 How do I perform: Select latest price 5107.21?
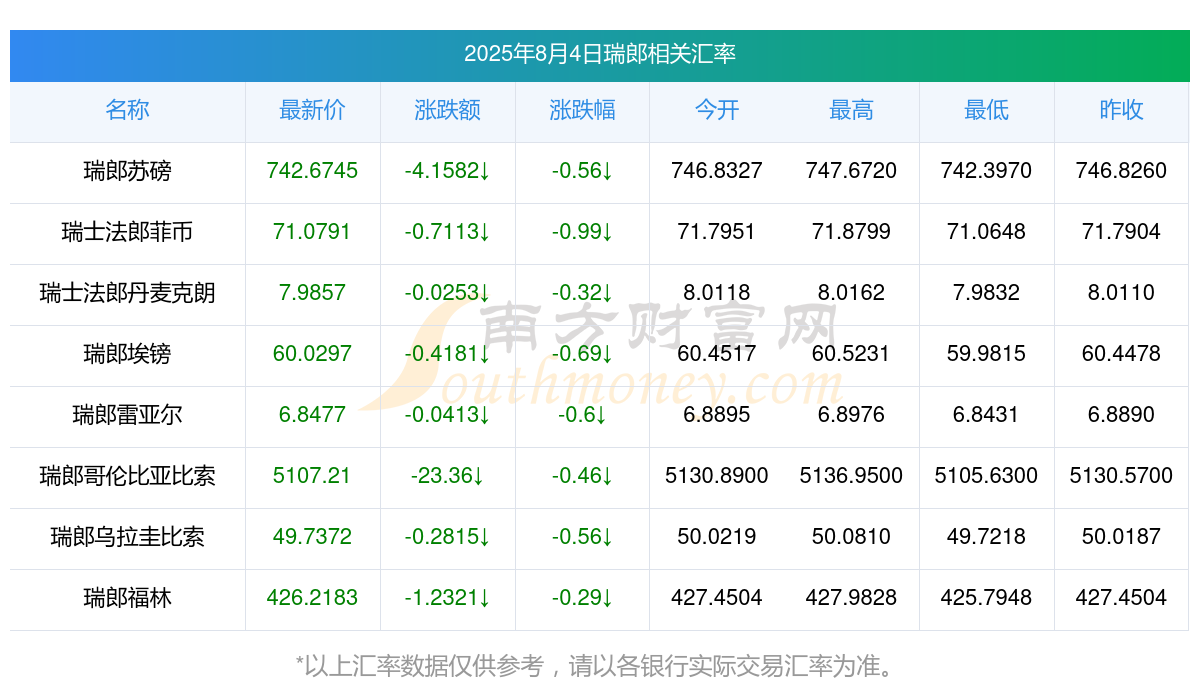pos(312,475)
